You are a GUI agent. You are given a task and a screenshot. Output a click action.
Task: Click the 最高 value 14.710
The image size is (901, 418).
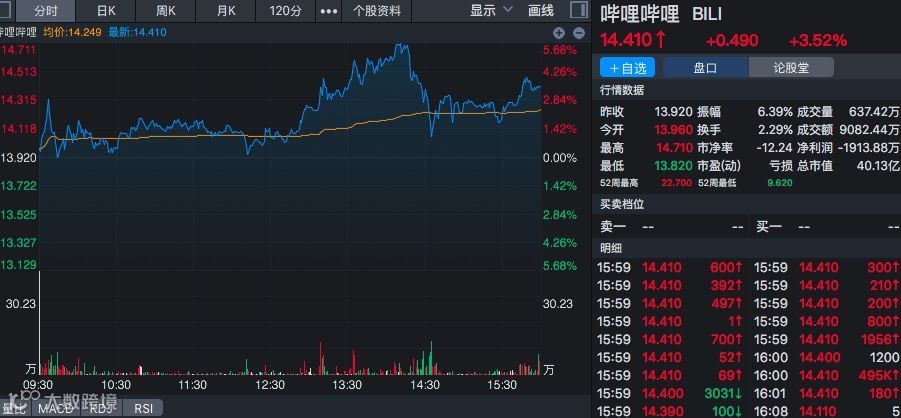tap(673, 148)
